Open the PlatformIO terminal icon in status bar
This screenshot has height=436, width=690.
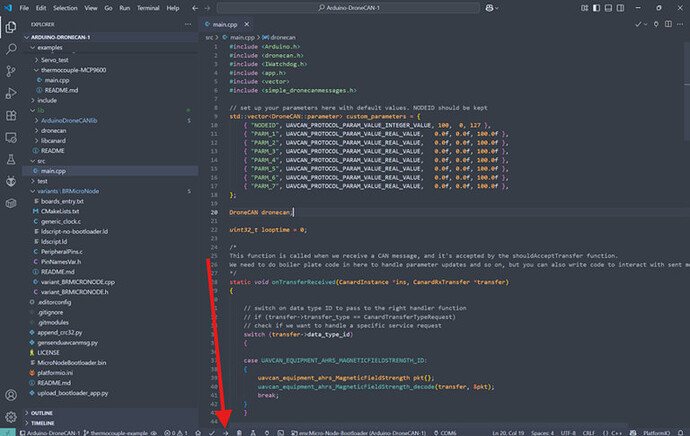tap(280, 432)
